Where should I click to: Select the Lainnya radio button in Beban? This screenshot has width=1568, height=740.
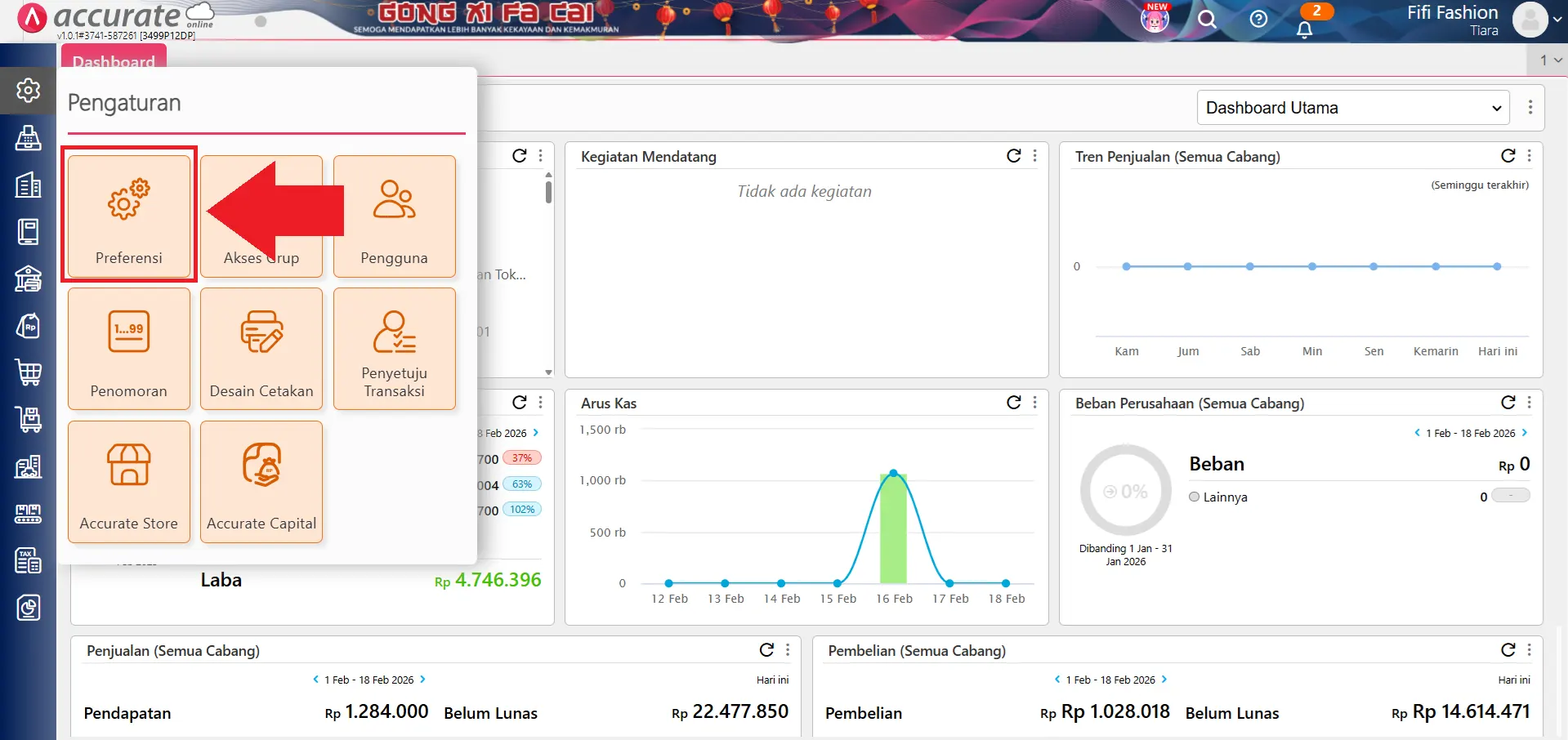[1195, 497]
